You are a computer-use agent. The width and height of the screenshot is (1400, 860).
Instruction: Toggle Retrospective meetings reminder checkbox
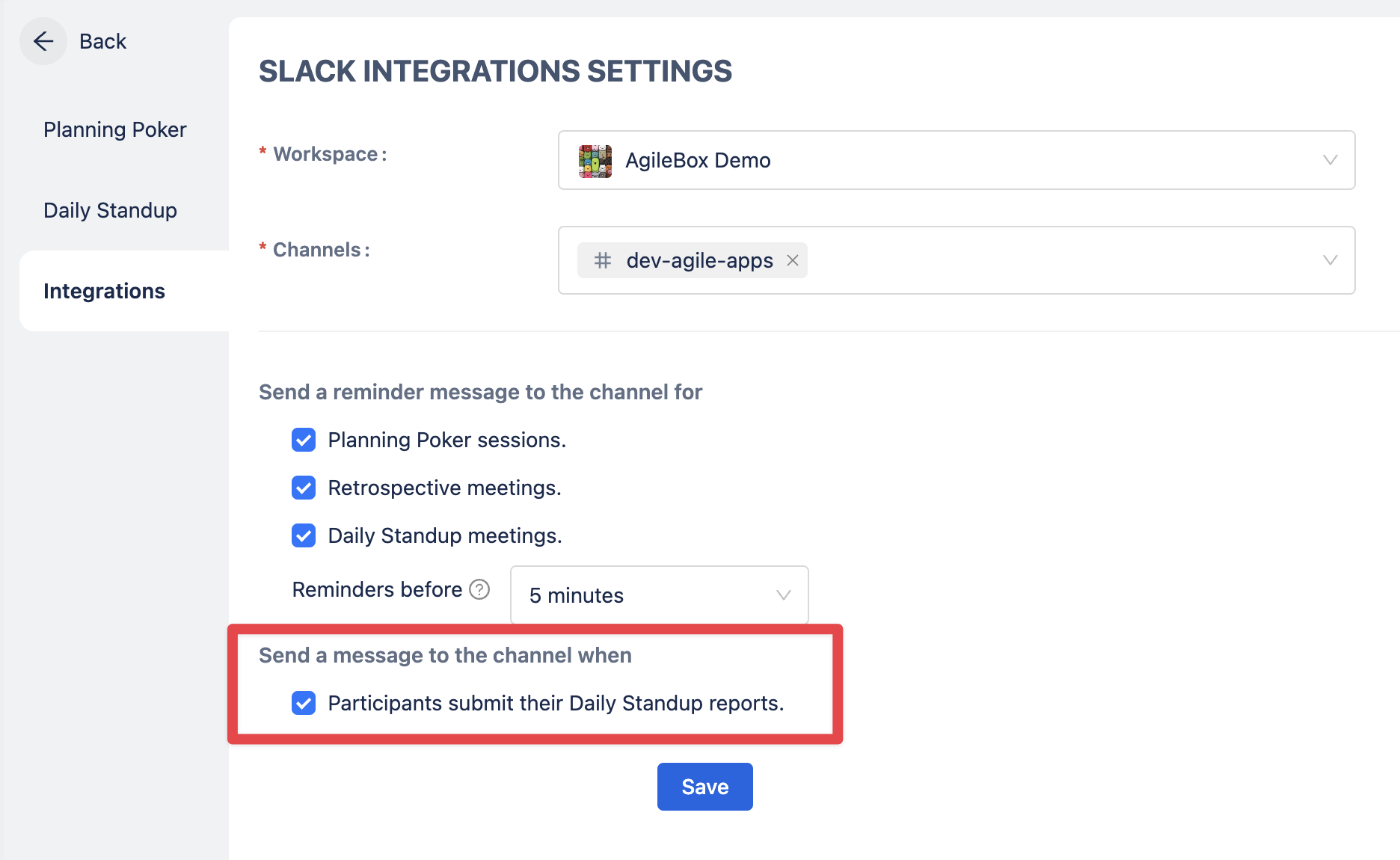point(304,488)
